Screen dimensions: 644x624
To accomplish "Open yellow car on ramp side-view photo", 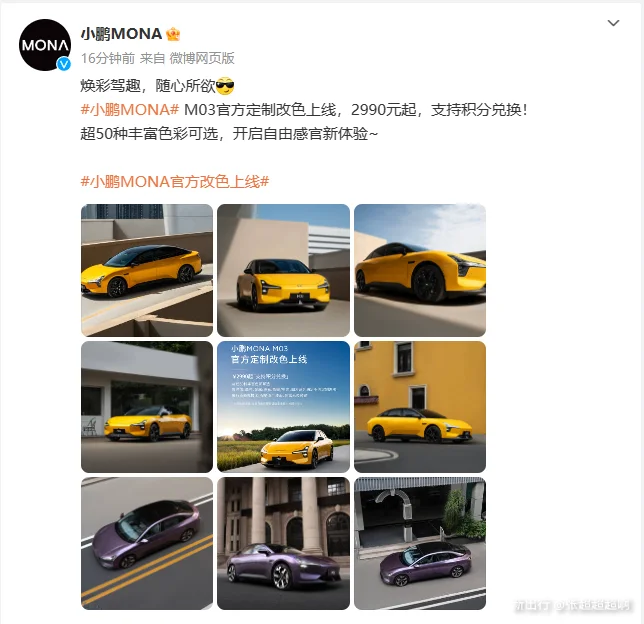I will click(147, 270).
